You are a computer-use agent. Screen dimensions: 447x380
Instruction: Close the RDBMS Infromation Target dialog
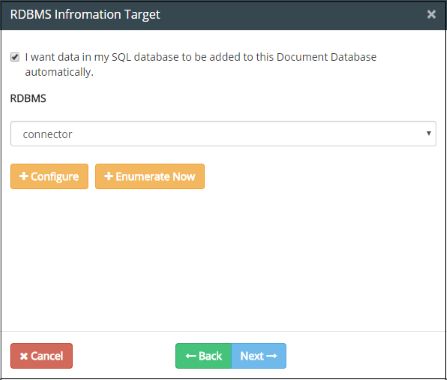pyautogui.click(x=431, y=14)
